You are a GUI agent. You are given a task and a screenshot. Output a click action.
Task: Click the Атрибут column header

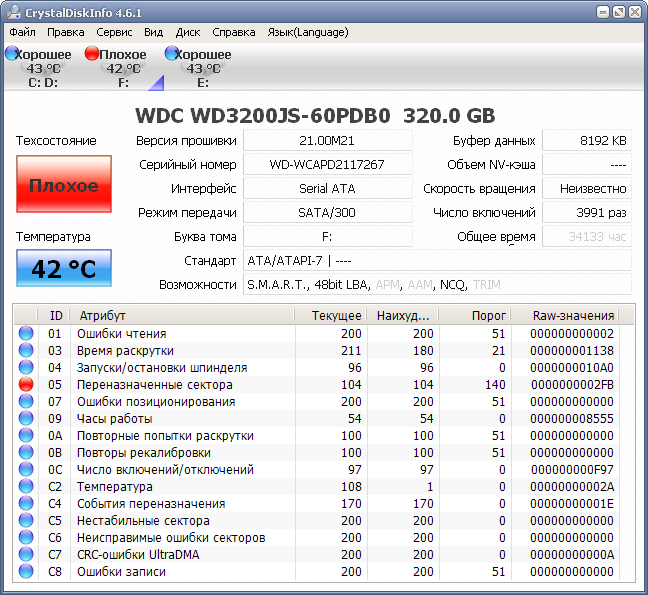[182, 315]
